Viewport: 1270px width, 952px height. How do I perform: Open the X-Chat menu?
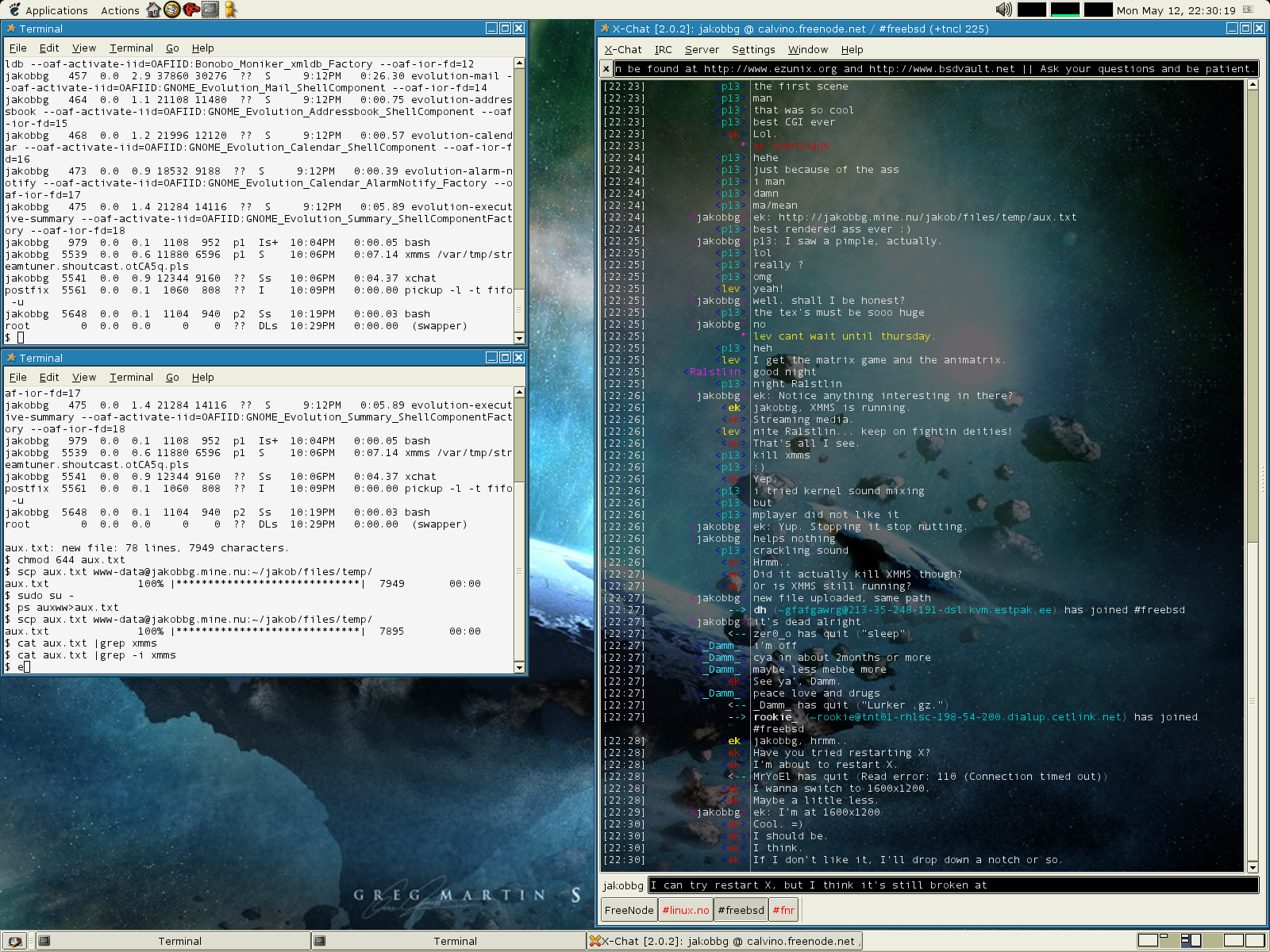point(623,50)
